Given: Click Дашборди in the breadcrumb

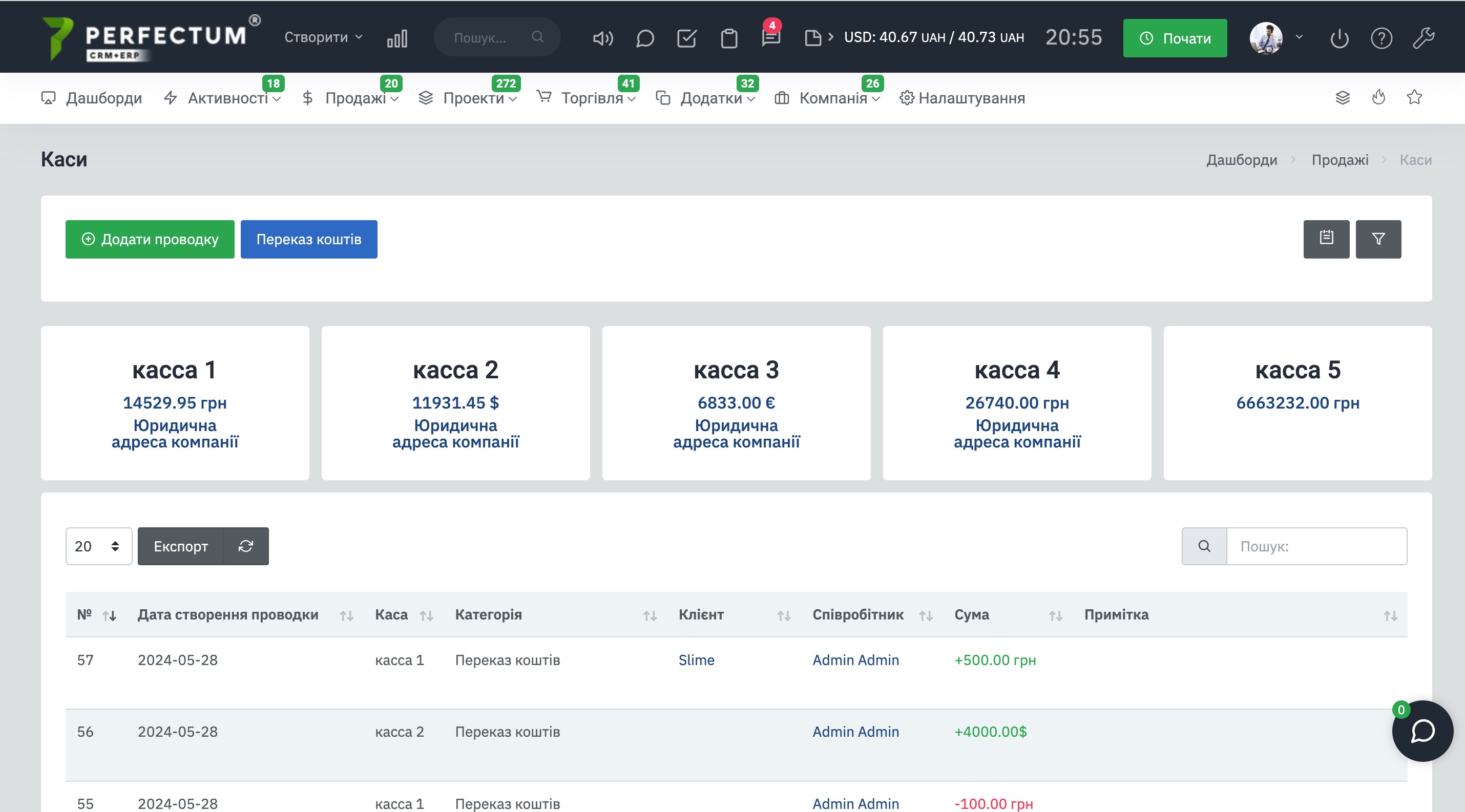Looking at the screenshot, I should (x=1242, y=160).
